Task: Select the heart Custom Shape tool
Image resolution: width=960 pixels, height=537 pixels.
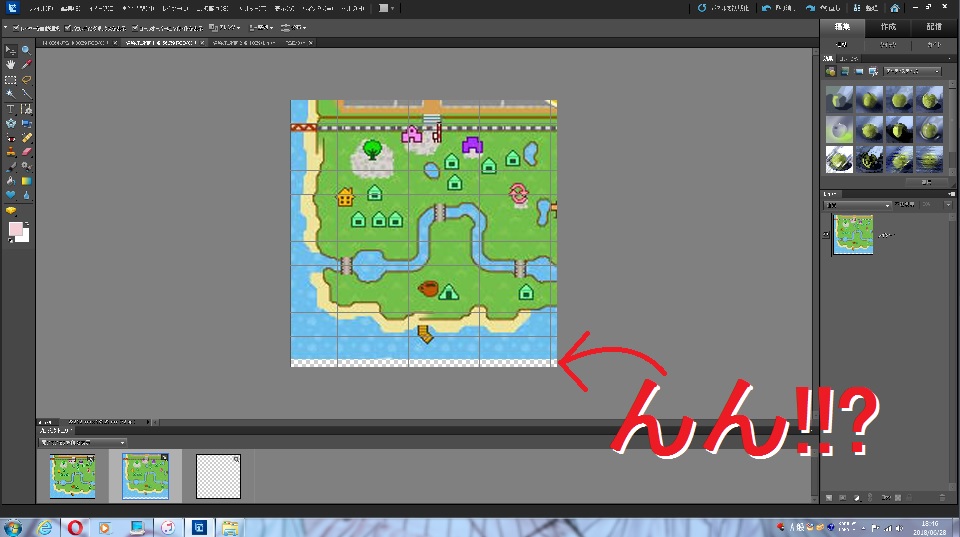Action: tap(10, 195)
